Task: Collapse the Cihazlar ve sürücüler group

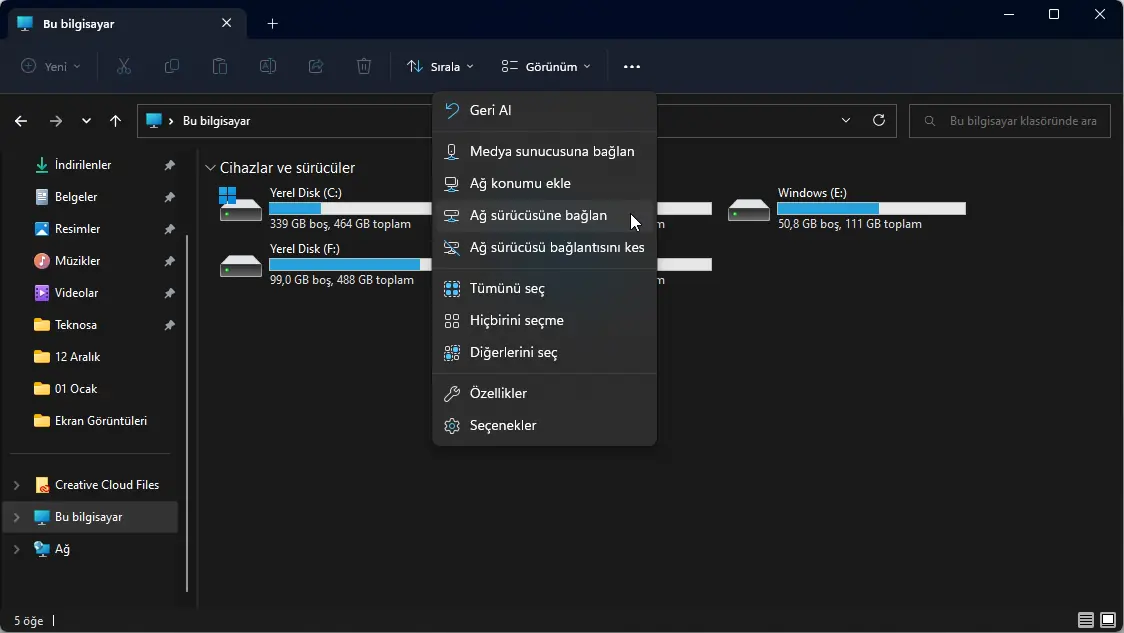Action: (210, 168)
